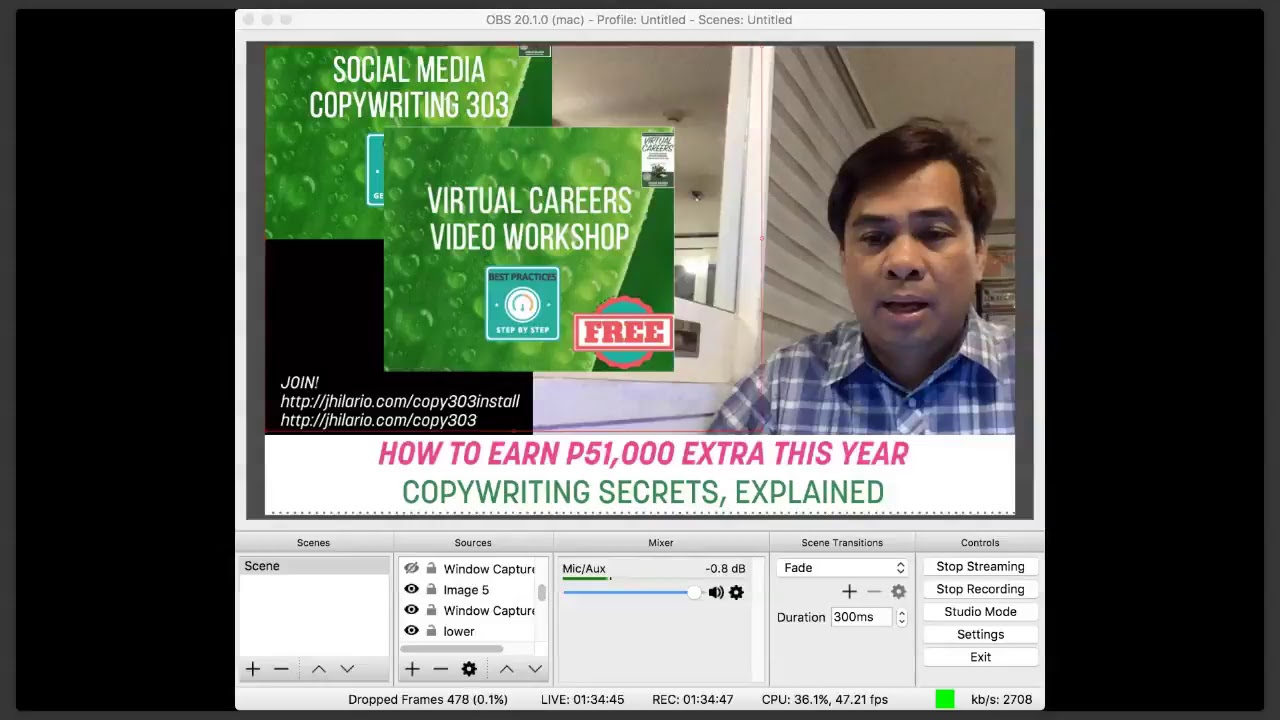Click the Controls panel header
The width and height of the screenshot is (1280, 720).
980,543
